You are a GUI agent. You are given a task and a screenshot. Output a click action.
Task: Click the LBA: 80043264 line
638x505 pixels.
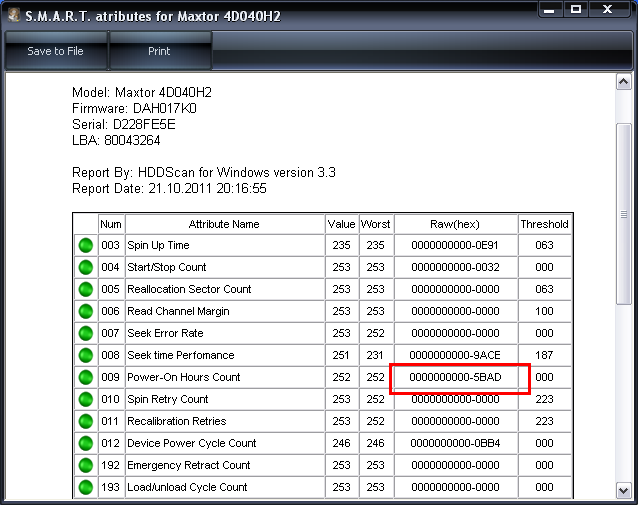coord(116,140)
